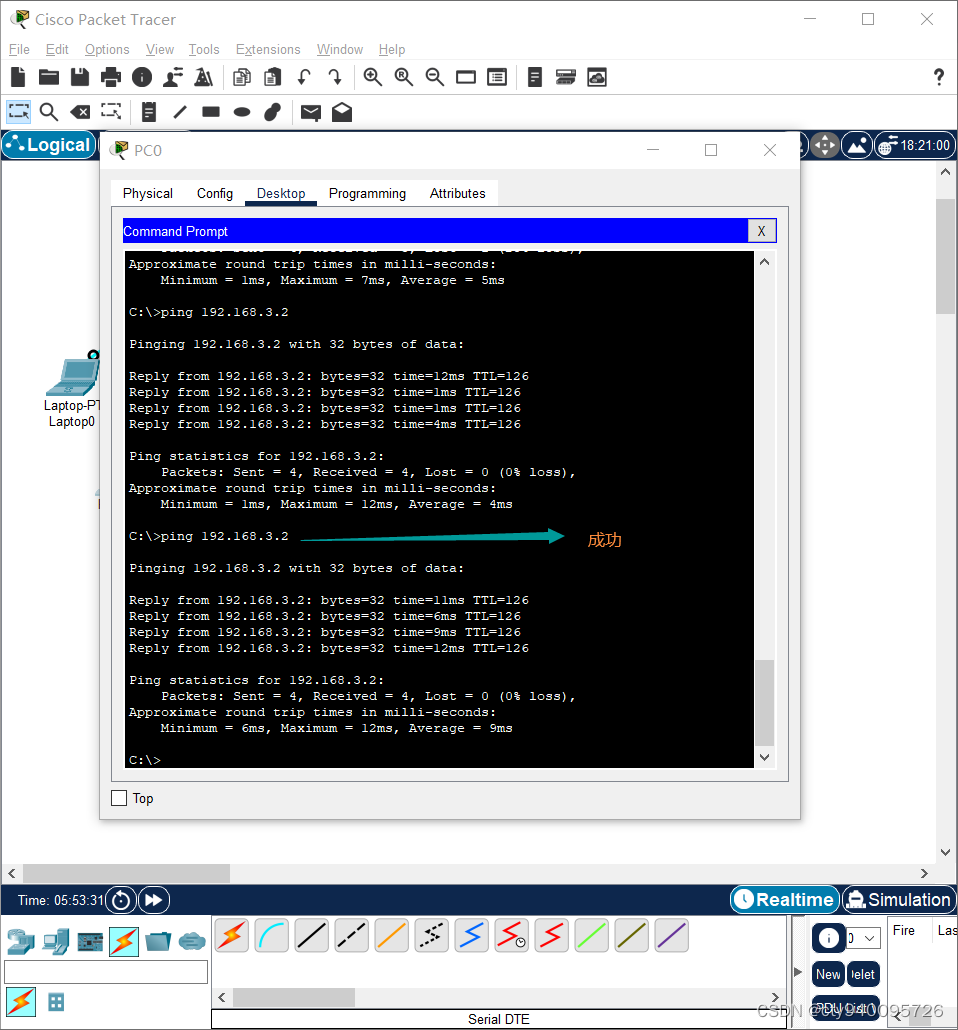Open the Tools menu

[x=204, y=49]
